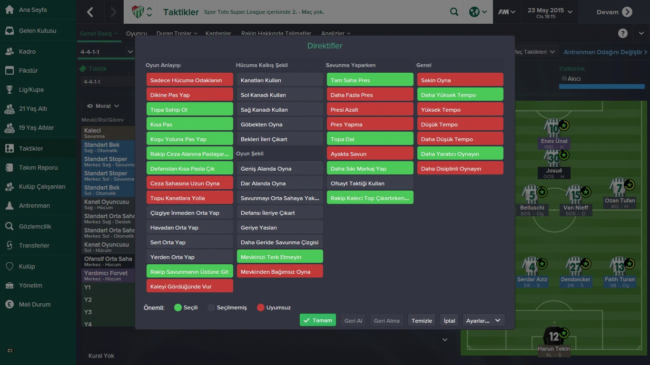This screenshot has height=365, width=650.
Task: Click the search magnifier in top bar
Action: [x=454, y=12]
